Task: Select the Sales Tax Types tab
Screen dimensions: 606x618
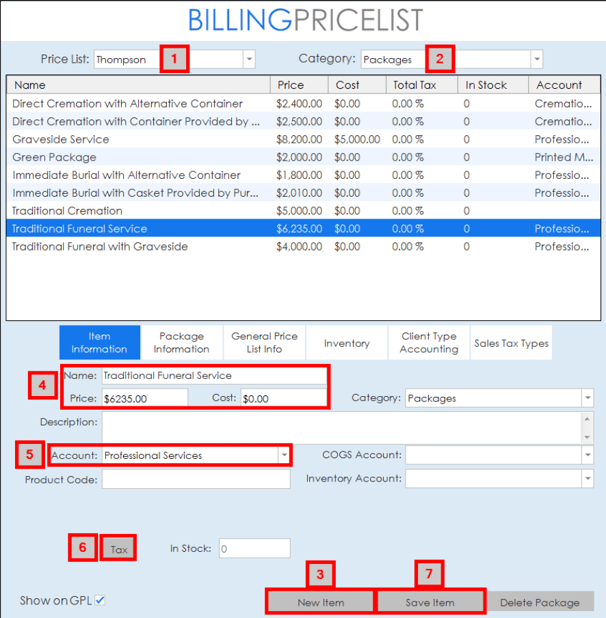Action: tap(511, 343)
